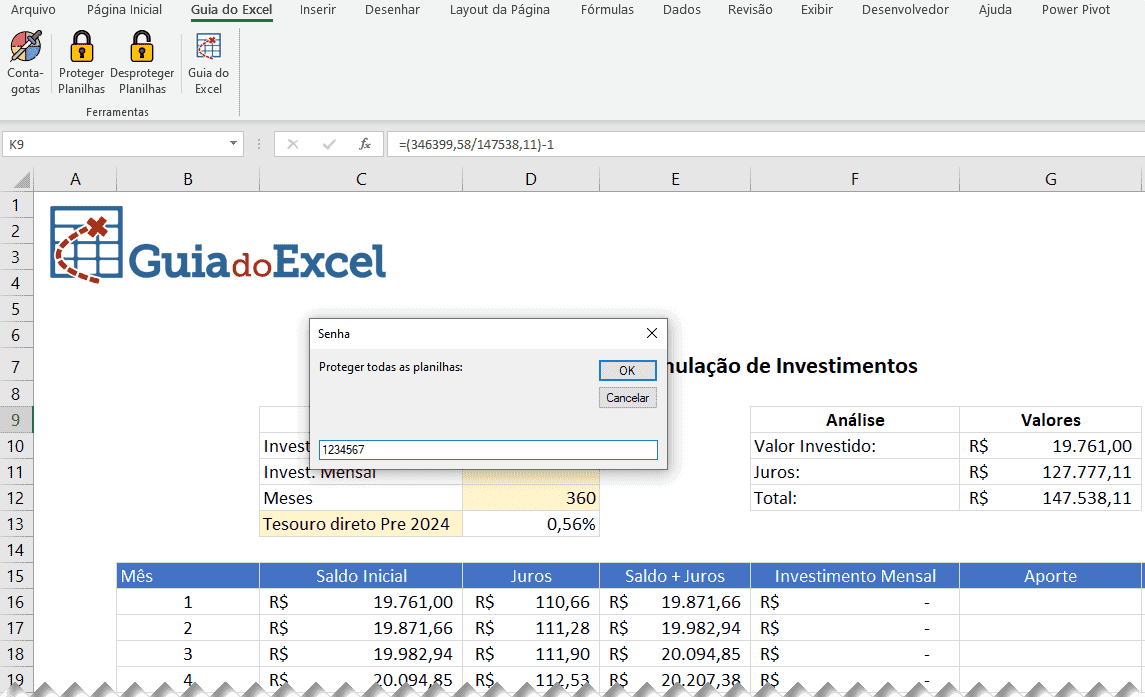Select row 13 header
The image size is (1145, 697).
[x=15, y=524]
